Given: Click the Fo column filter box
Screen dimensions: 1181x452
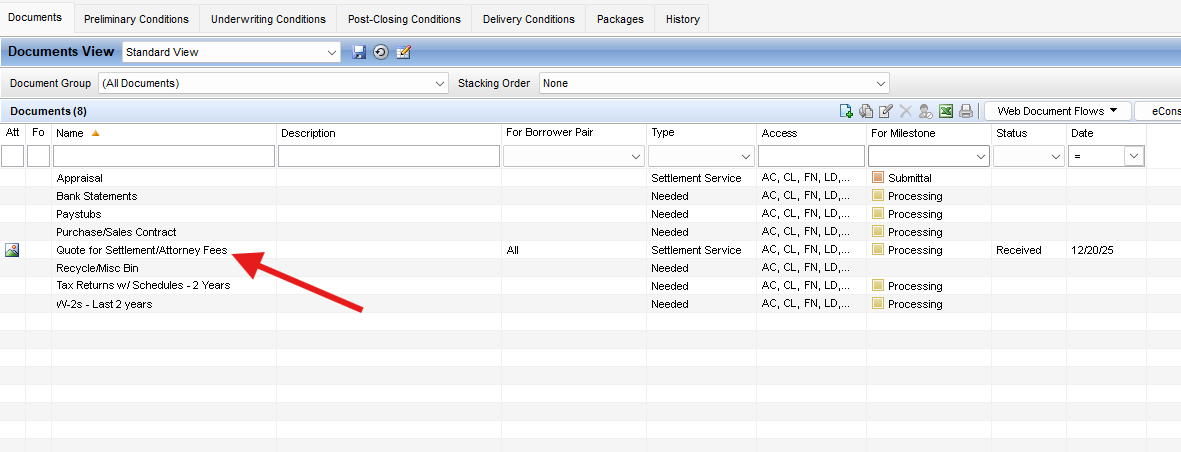Looking at the screenshot, I should pos(38,156).
